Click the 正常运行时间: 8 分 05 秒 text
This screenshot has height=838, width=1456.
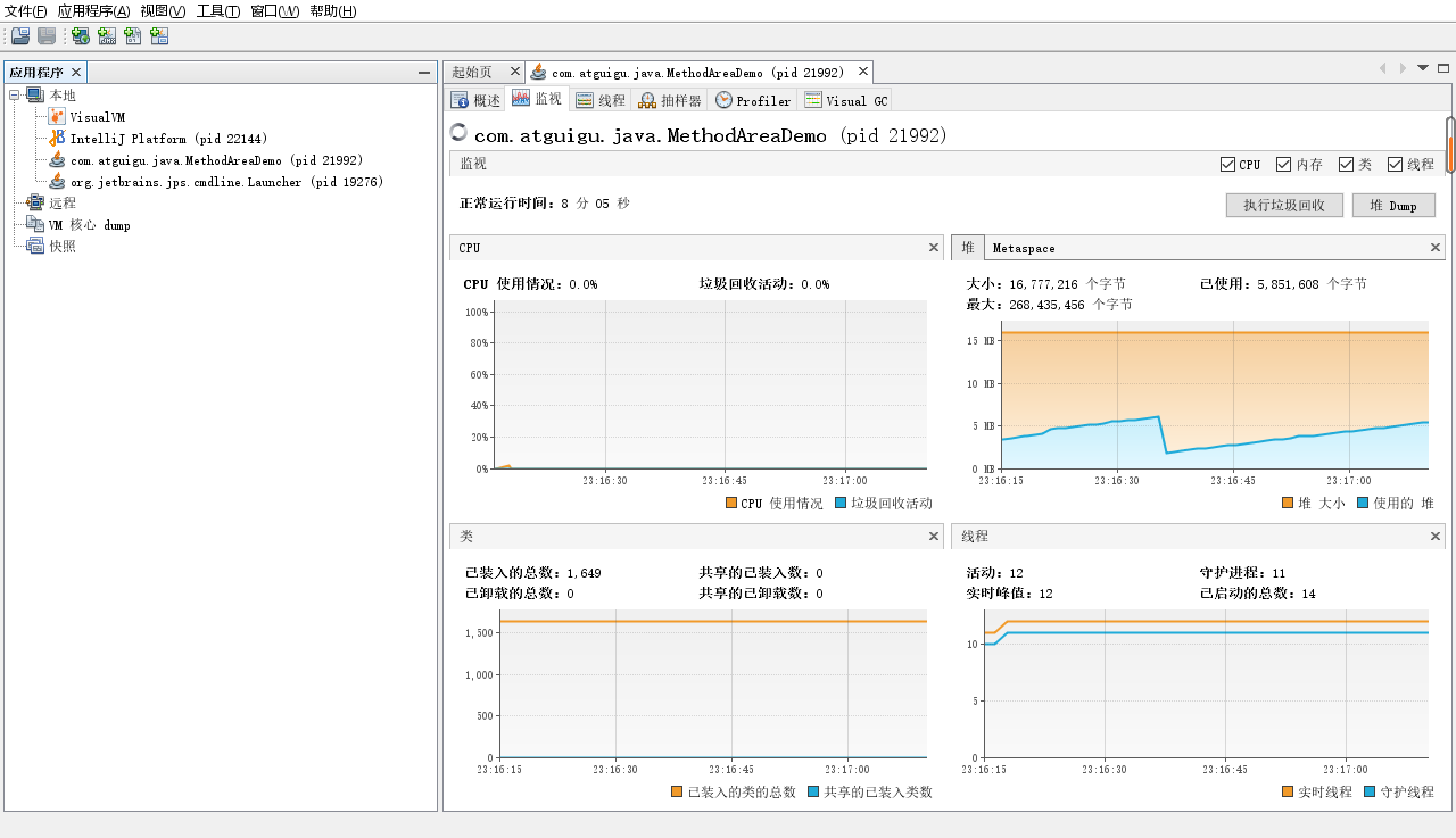545,203
